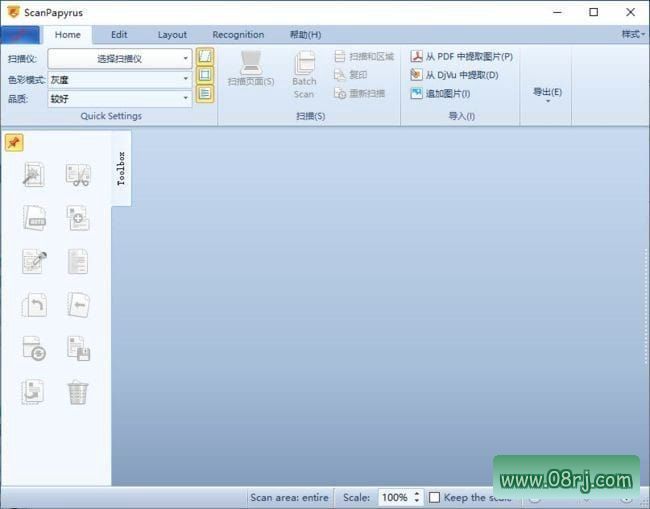Viewport: 650px width, 509px height.
Task: Click the page with pen edit icon
Action: click(34, 262)
